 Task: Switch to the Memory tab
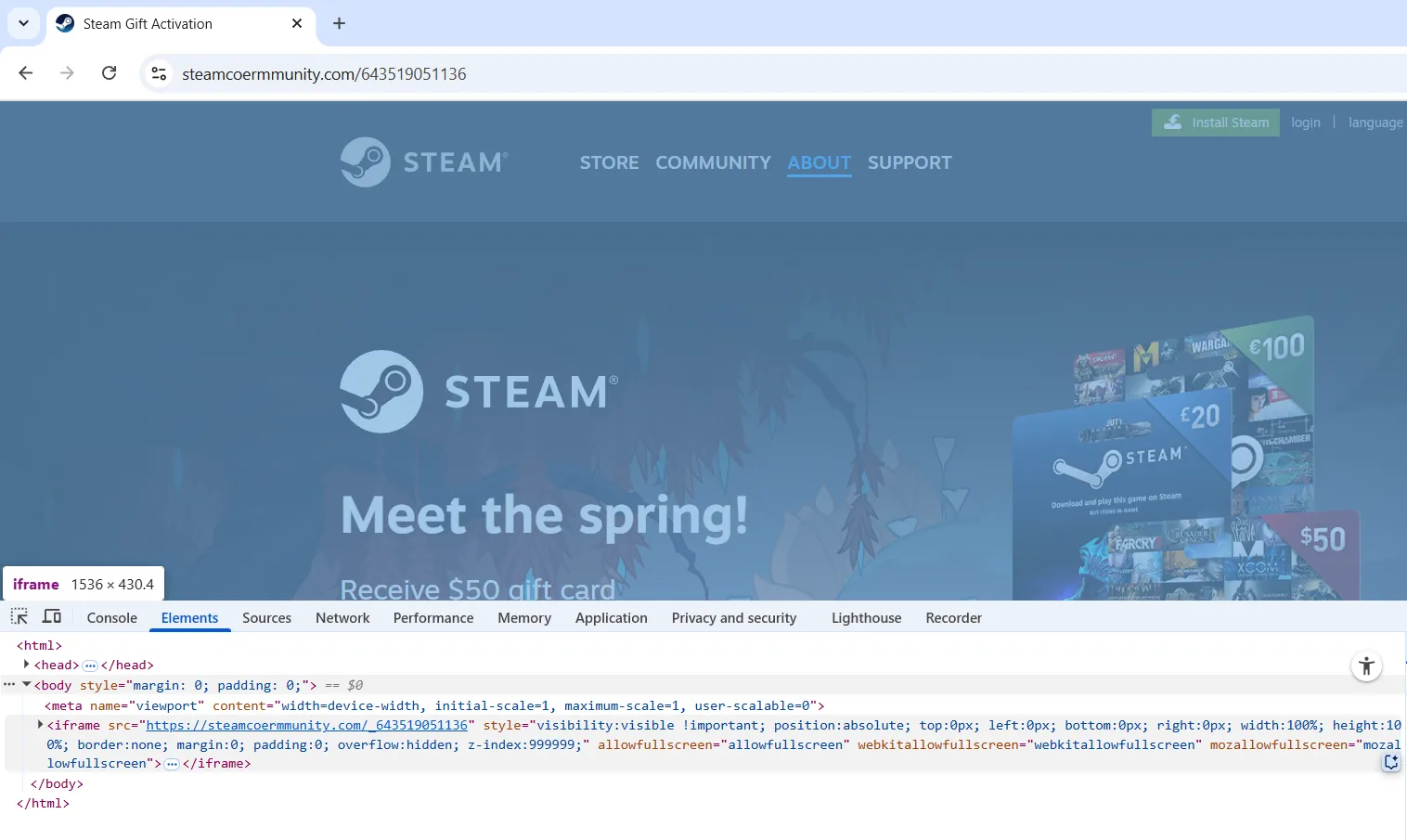[524, 618]
